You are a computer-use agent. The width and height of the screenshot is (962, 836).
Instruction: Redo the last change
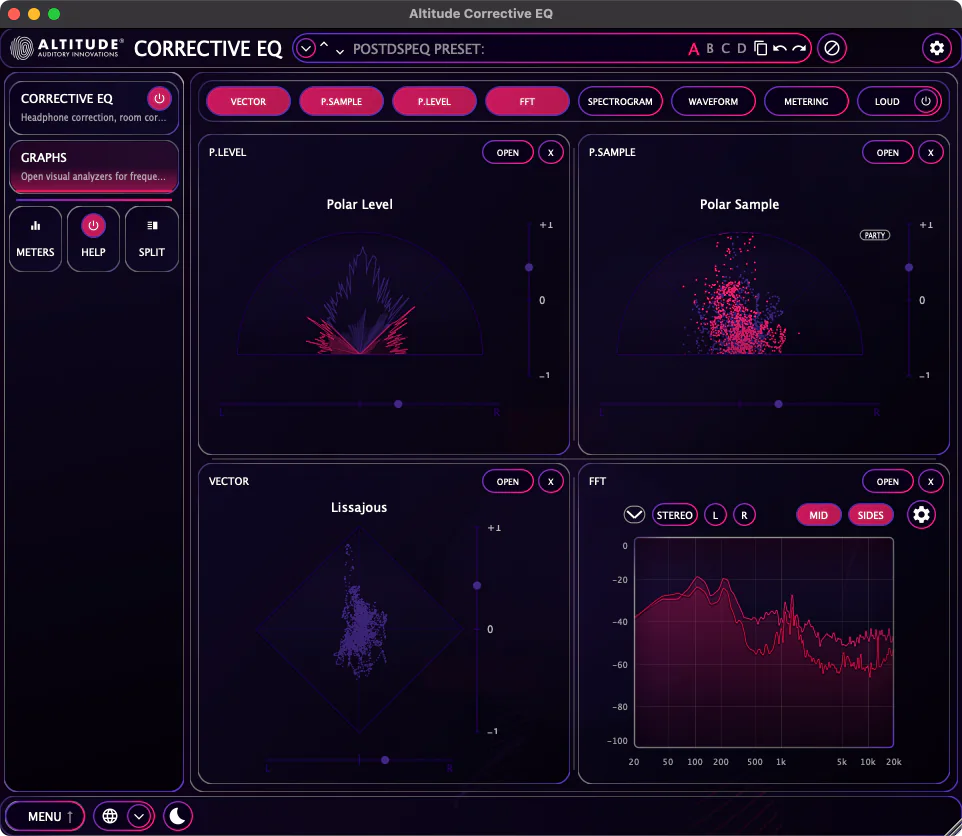[799, 48]
